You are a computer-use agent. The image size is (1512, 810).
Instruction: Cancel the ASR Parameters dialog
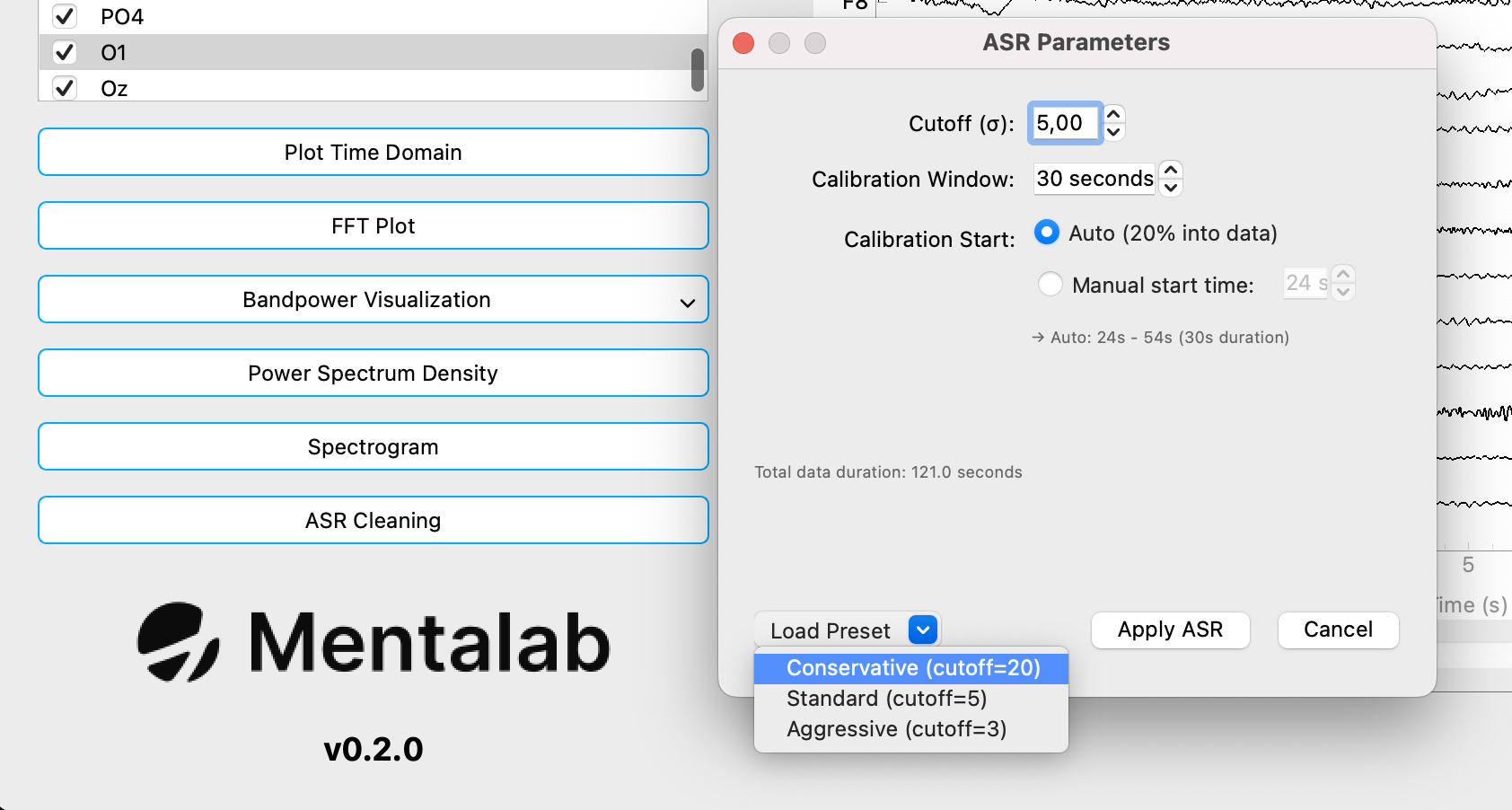[1338, 630]
